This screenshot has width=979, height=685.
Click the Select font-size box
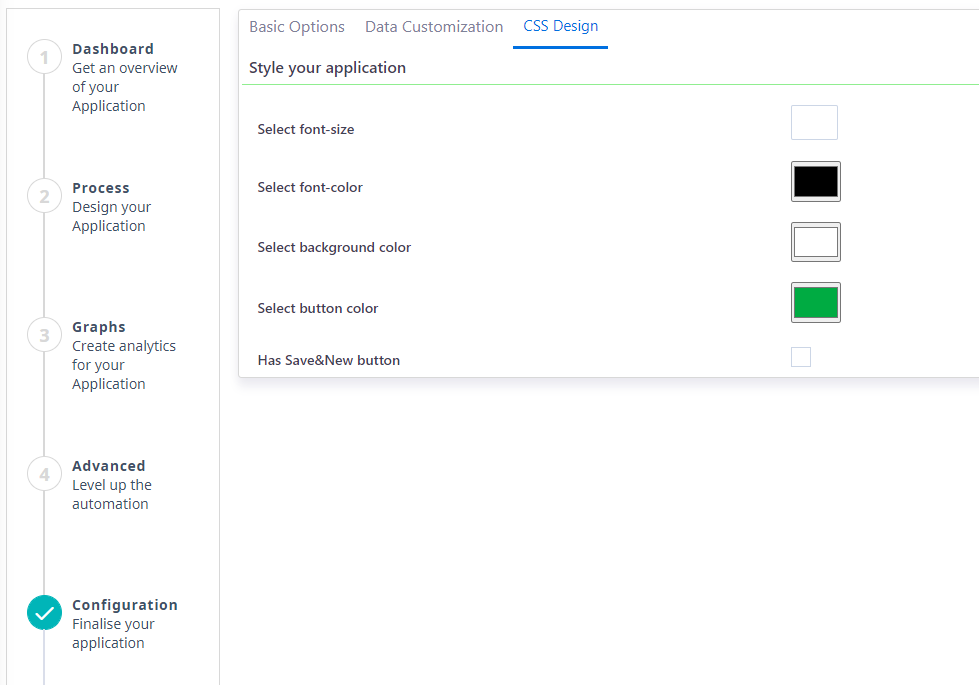[813, 122]
